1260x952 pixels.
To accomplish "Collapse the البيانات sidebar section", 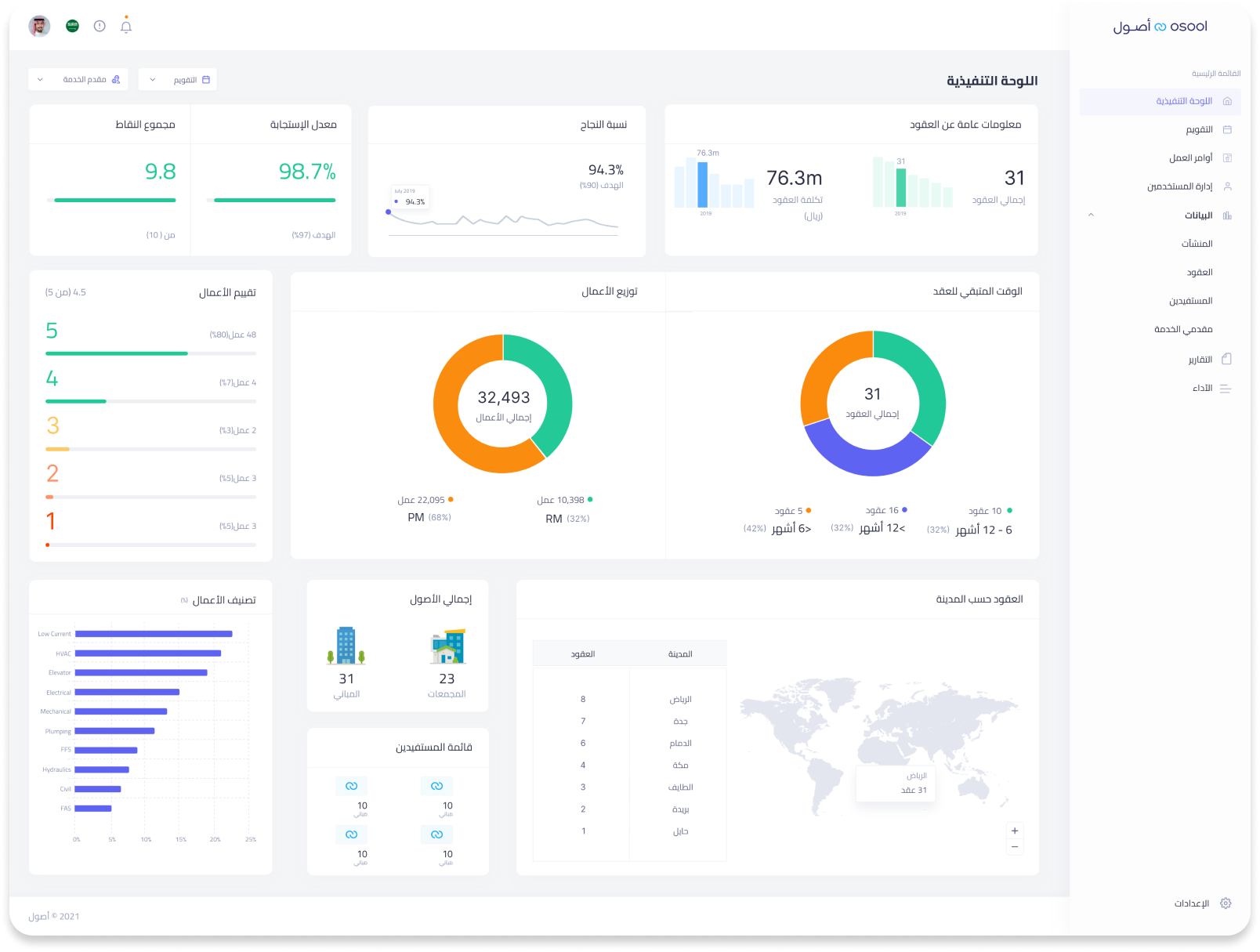I will point(1091,215).
